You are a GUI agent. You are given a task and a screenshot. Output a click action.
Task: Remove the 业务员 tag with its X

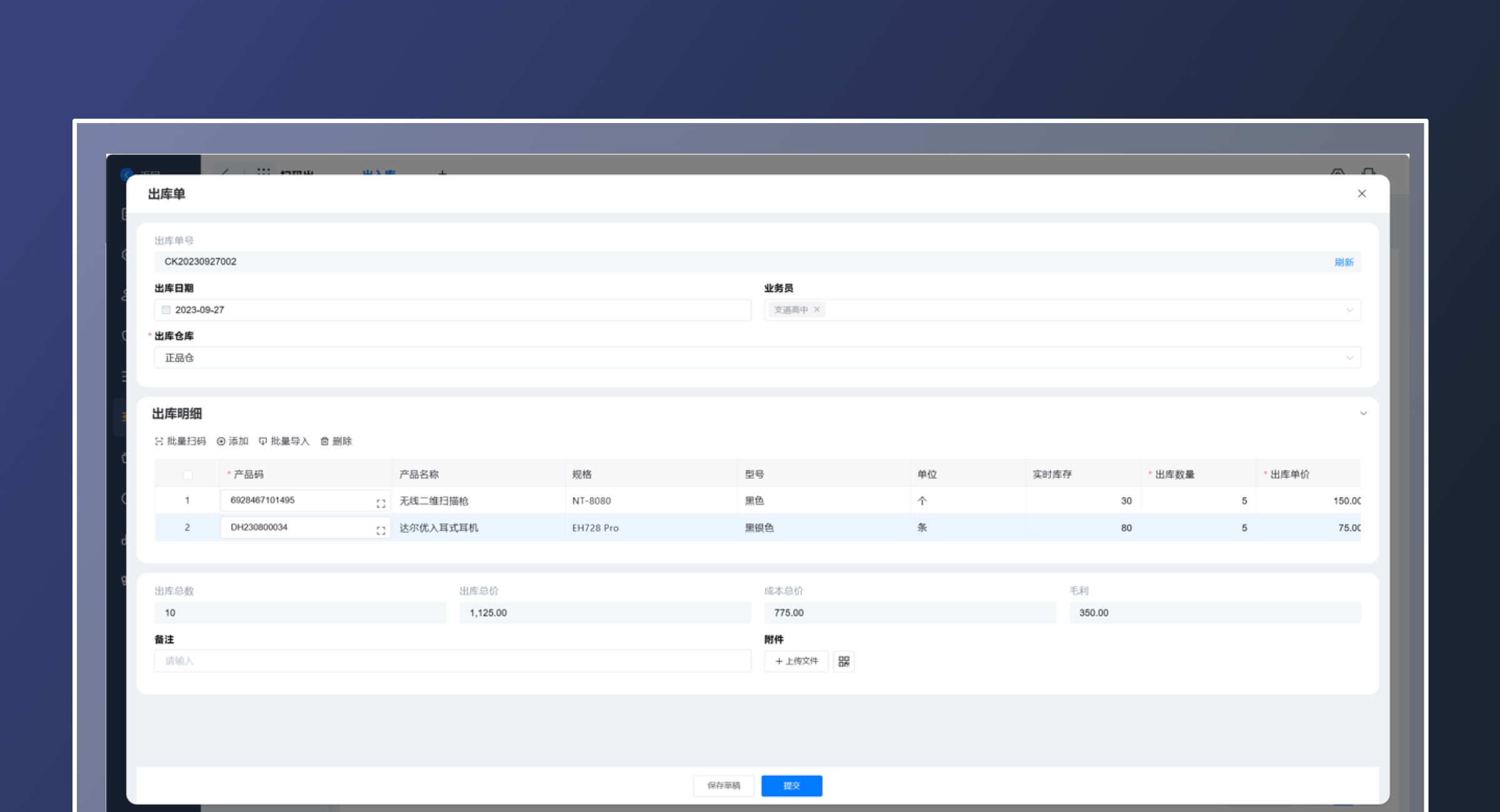click(x=817, y=309)
